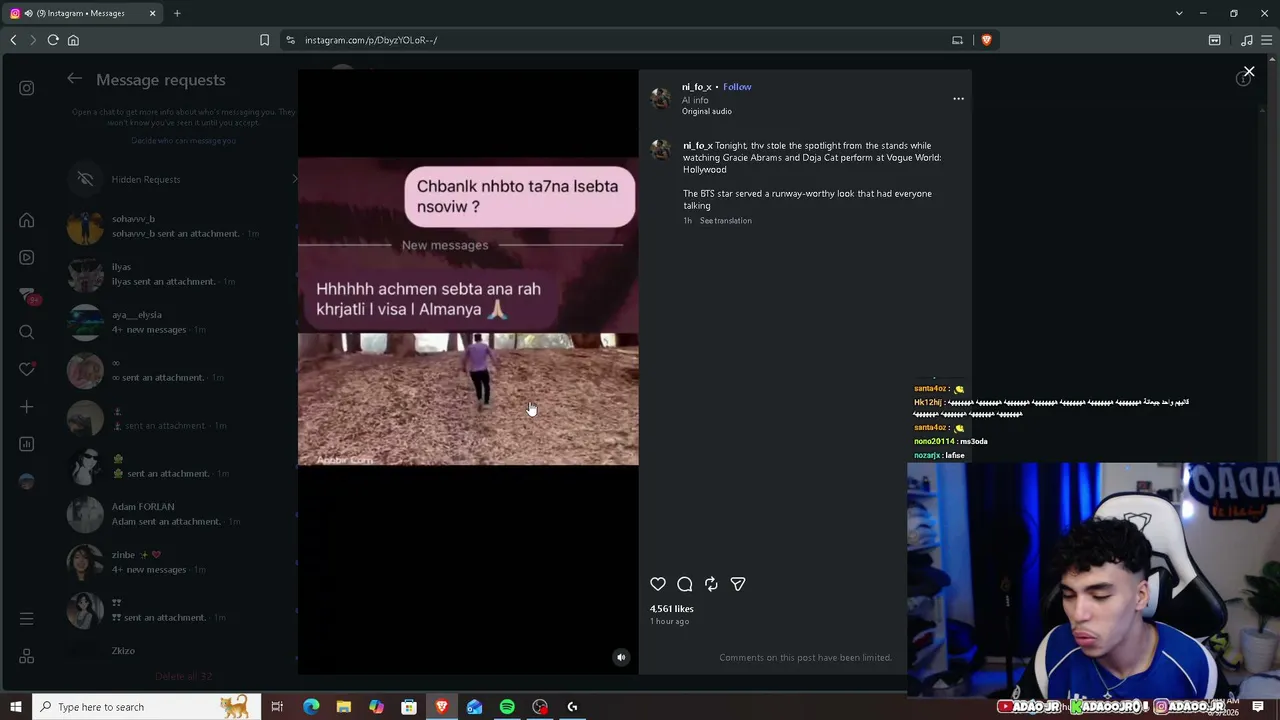
Task: Click the browser Forward button
Action: pos(32,40)
